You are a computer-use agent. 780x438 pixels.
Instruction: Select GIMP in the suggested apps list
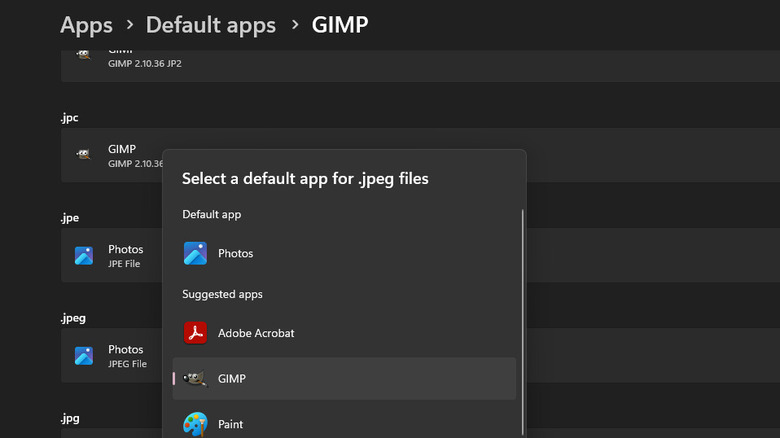point(344,379)
